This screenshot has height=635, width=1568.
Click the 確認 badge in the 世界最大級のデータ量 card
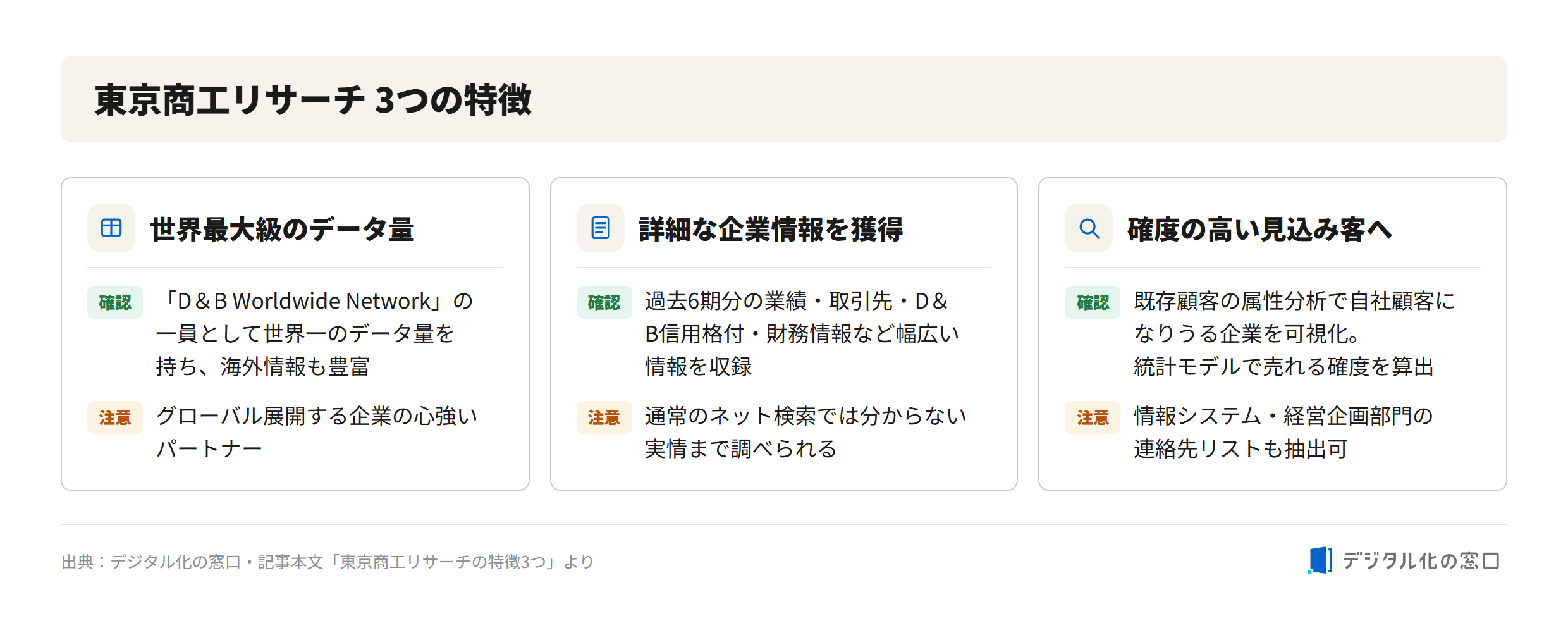[115, 302]
